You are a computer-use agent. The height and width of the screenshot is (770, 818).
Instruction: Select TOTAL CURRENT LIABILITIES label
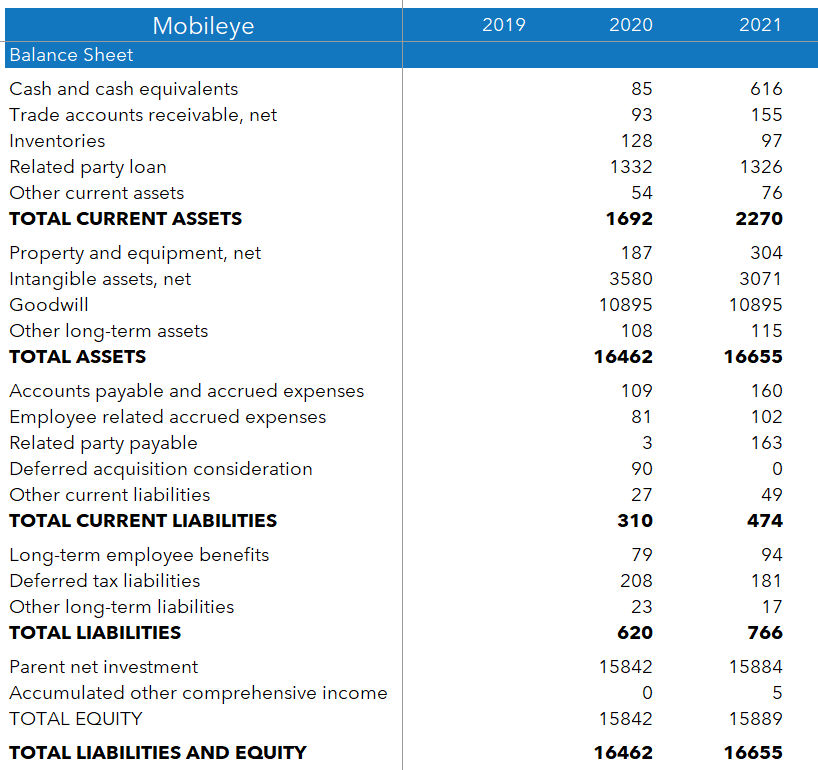[x=143, y=521]
